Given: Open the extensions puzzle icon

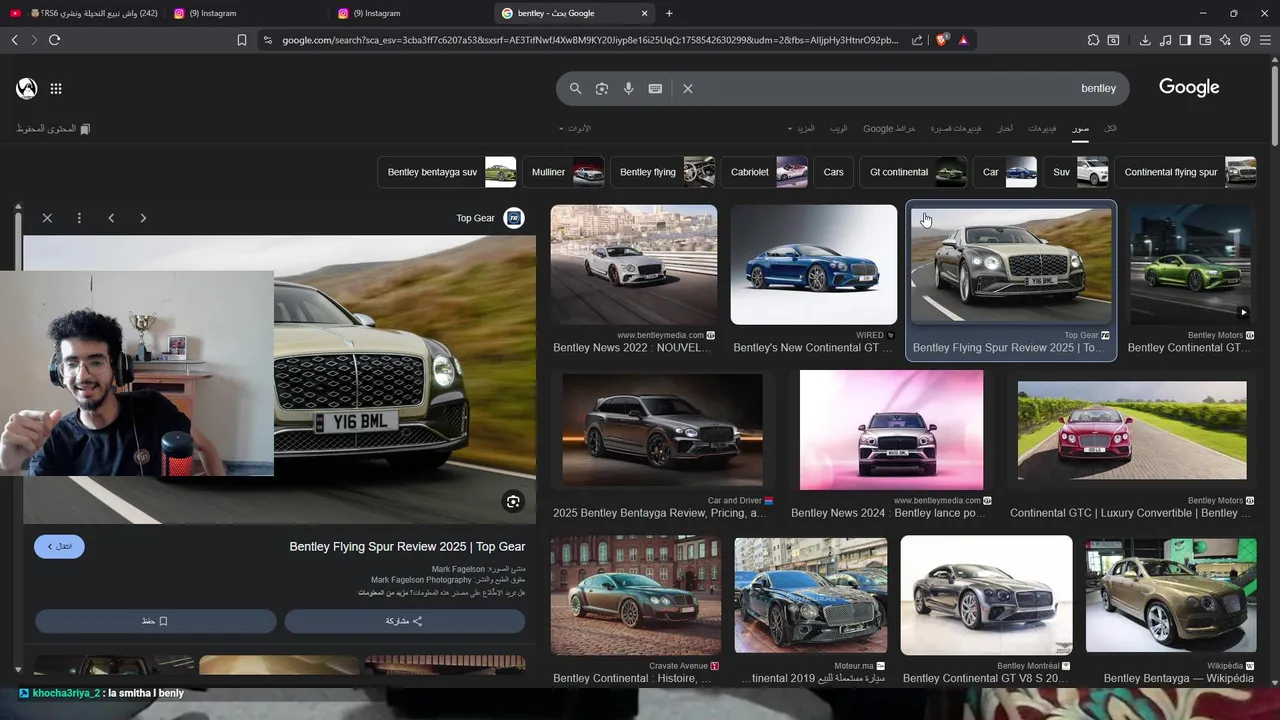Looking at the screenshot, I should pyautogui.click(x=1093, y=40).
